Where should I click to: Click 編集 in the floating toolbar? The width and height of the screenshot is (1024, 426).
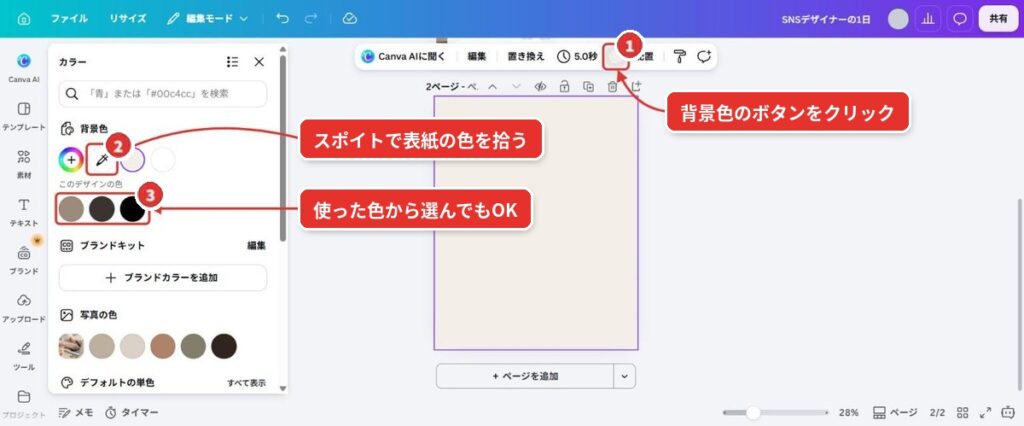point(477,57)
